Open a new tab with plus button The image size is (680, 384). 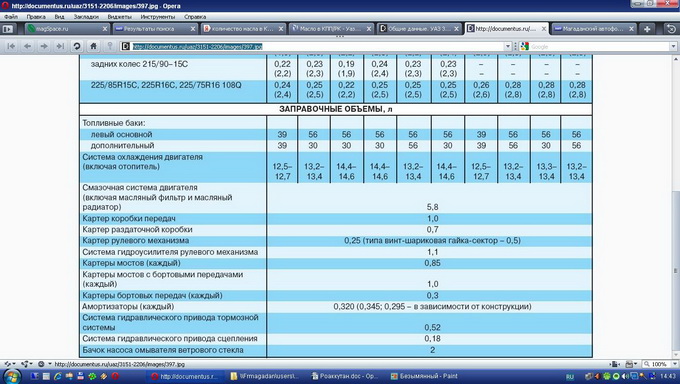click(647, 29)
